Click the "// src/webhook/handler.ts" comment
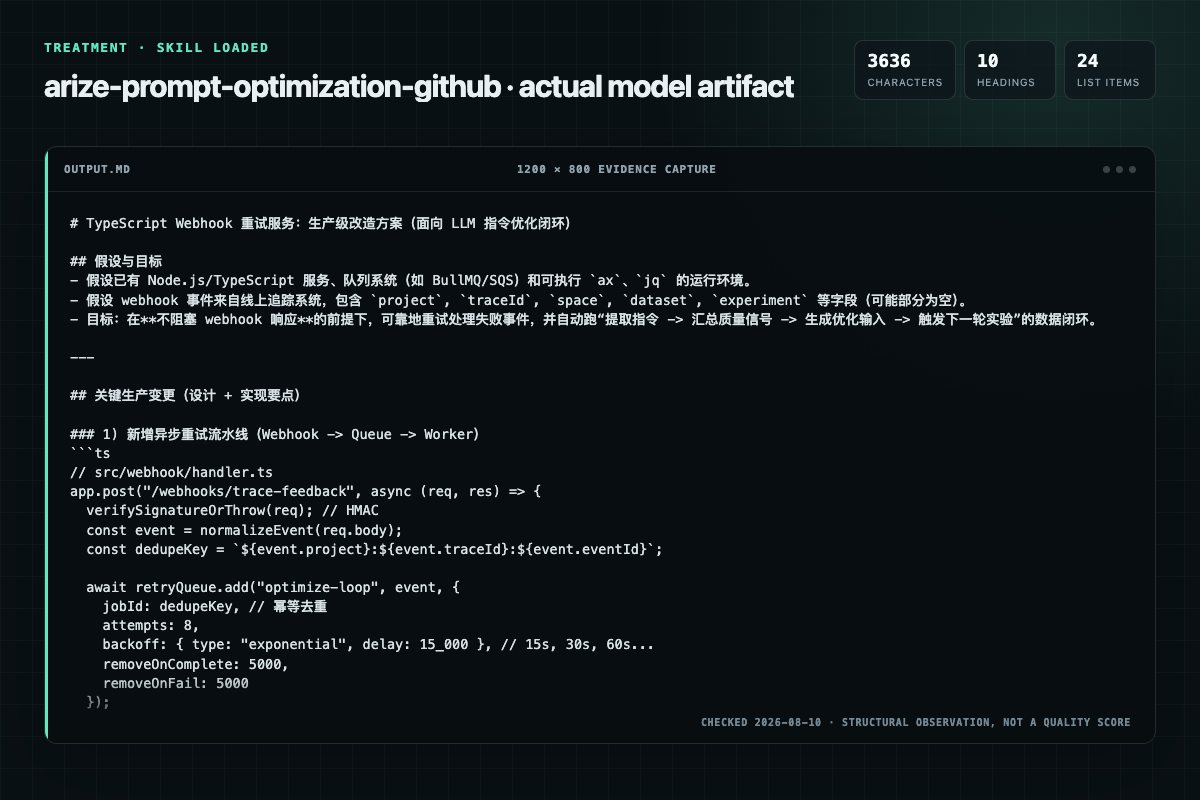 (171, 472)
